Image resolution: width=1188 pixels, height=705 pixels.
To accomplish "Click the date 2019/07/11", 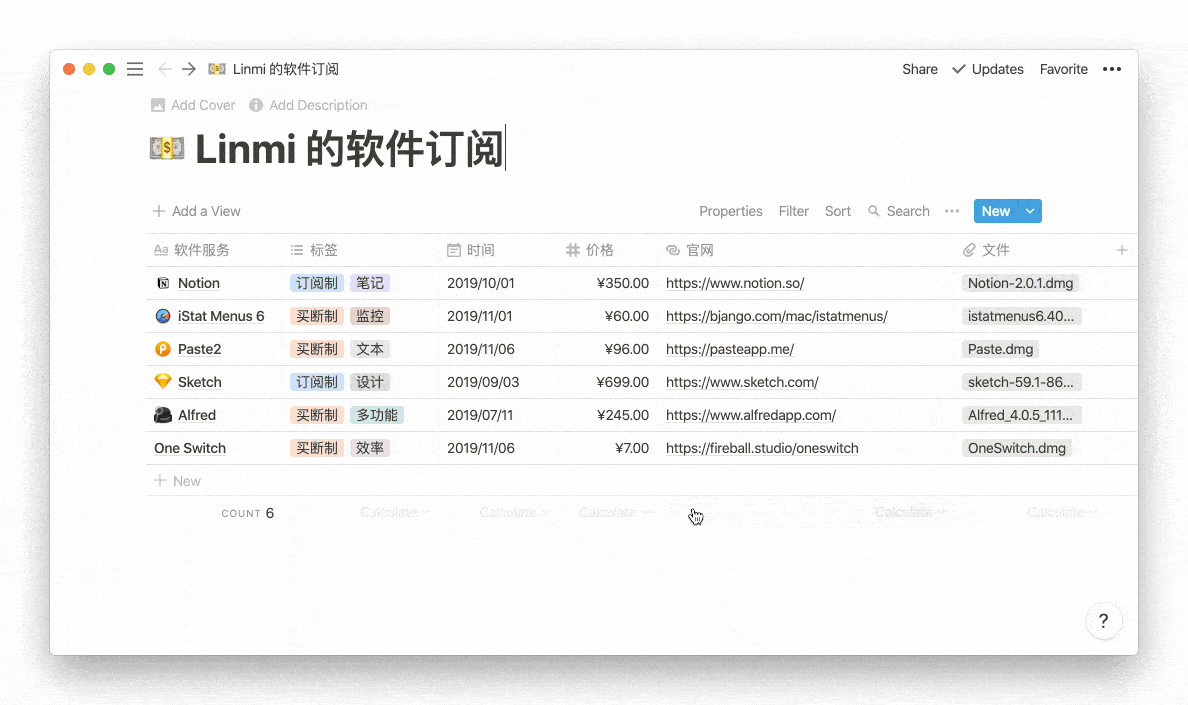I will [480, 415].
